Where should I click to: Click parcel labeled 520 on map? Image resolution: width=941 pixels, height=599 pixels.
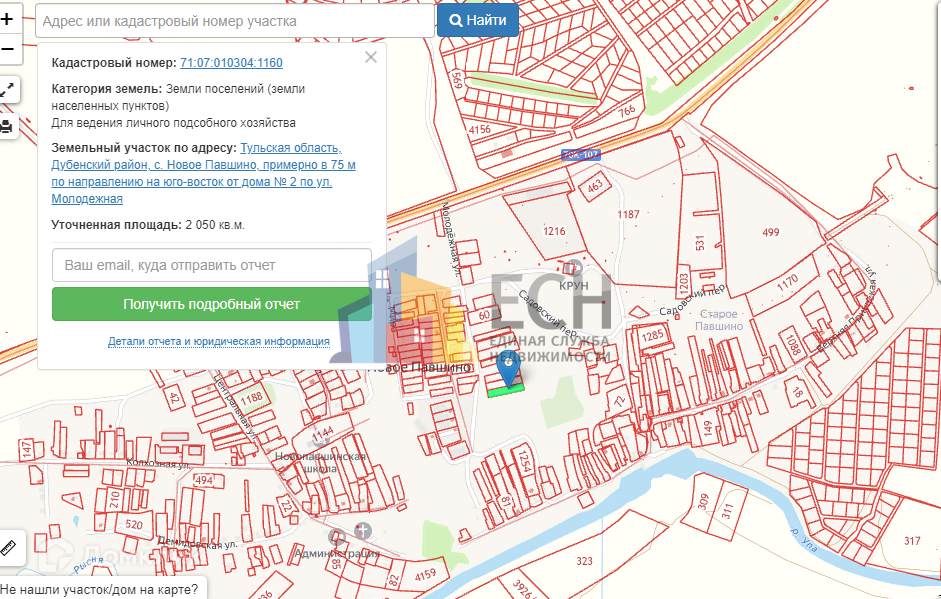tap(134, 525)
